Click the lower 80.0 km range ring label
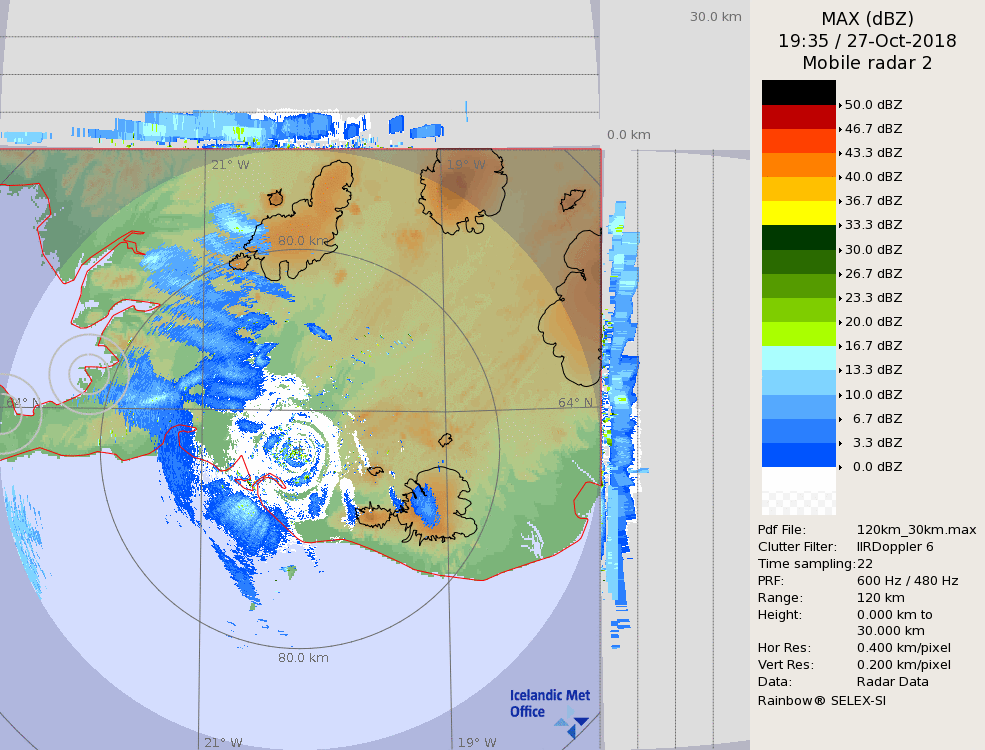This screenshot has width=985, height=750. 303,658
